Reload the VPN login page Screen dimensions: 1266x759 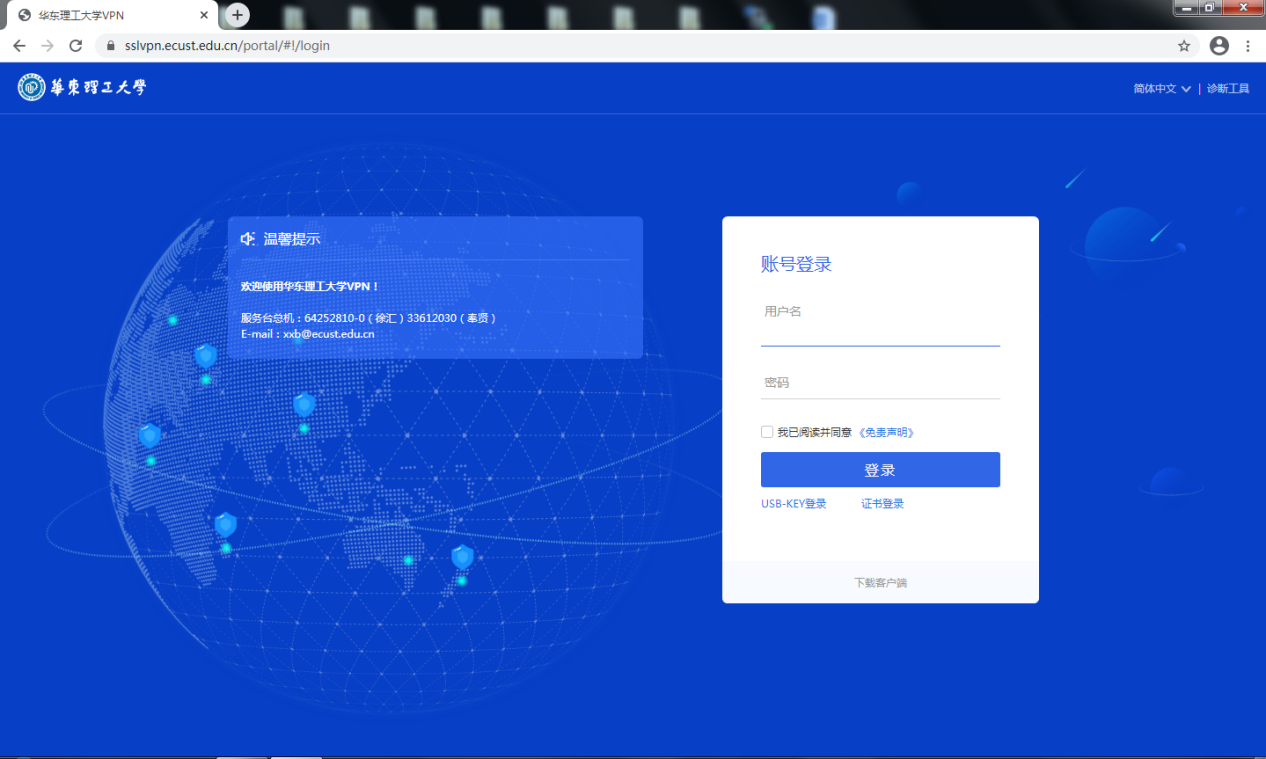tap(75, 46)
